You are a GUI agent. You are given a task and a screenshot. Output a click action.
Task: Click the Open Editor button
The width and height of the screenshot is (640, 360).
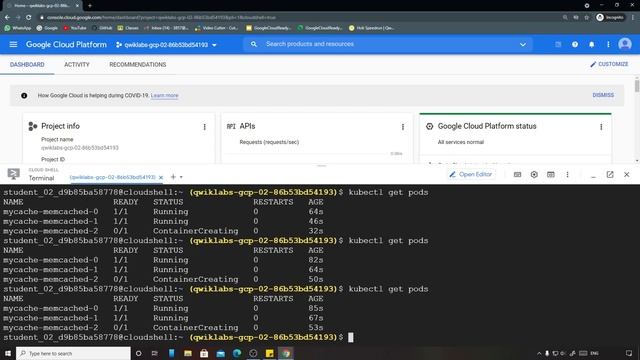tap(471, 174)
